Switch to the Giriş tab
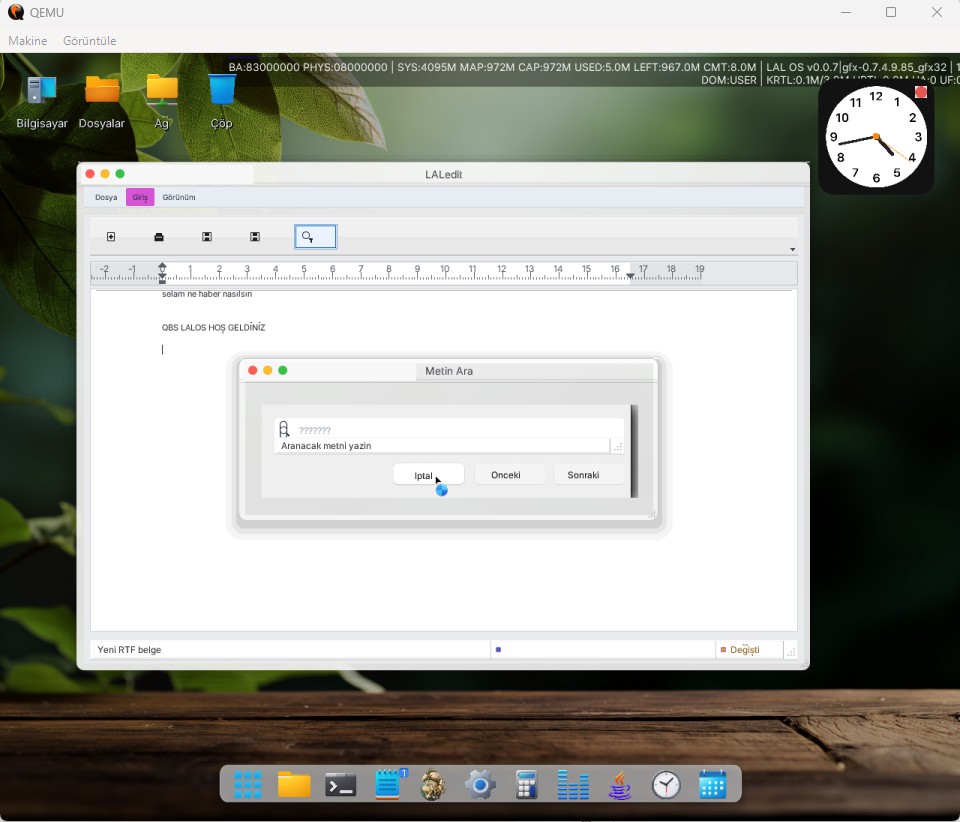Screen dimensions: 960x822 pos(140,197)
